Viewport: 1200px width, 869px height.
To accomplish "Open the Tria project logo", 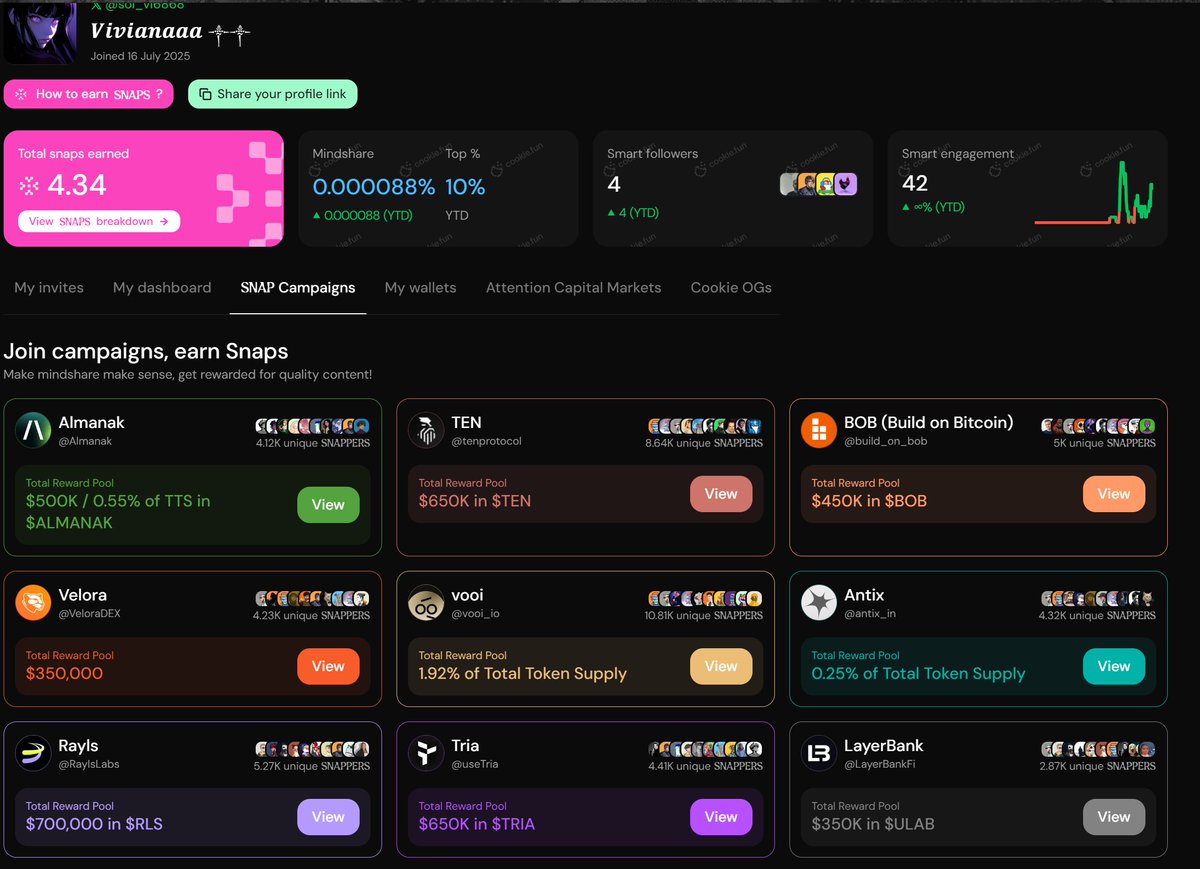I will pos(426,754).
